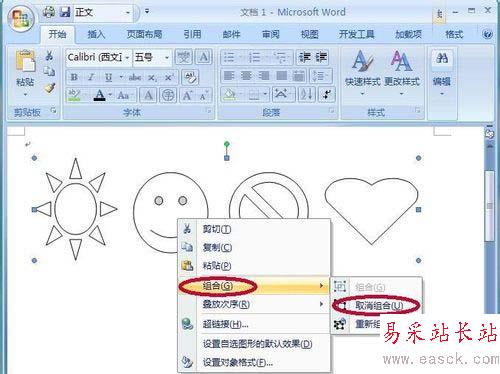
Task: Switch to the Format (格式) tab
Action: [454, 34]
